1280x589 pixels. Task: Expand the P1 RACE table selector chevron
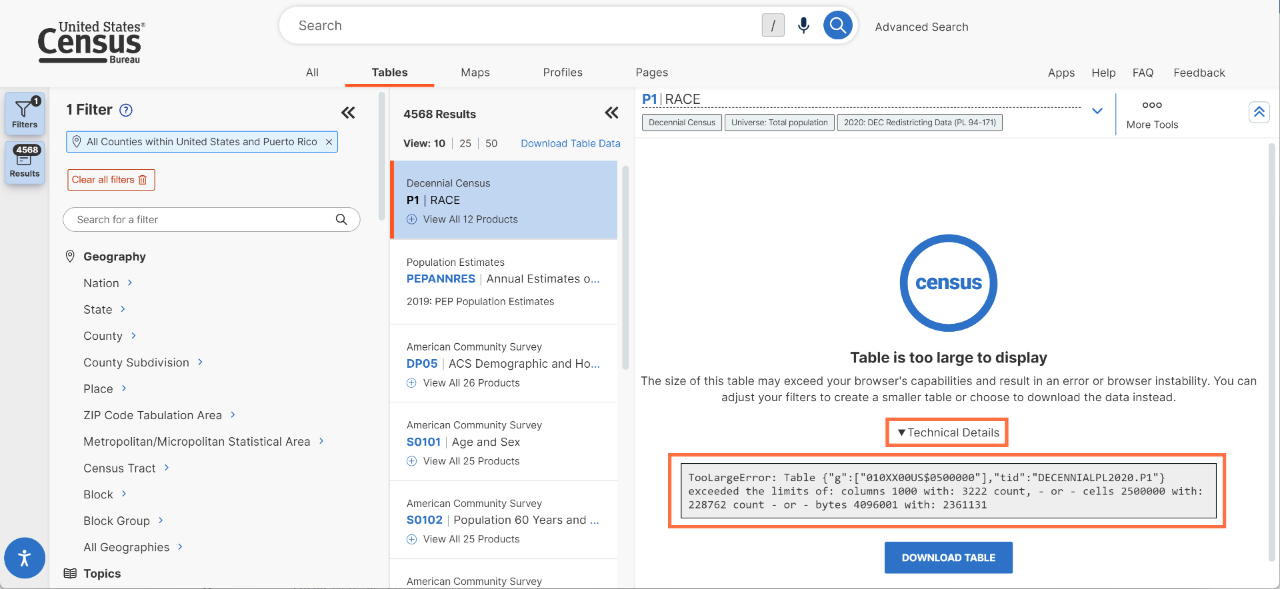1097,111
